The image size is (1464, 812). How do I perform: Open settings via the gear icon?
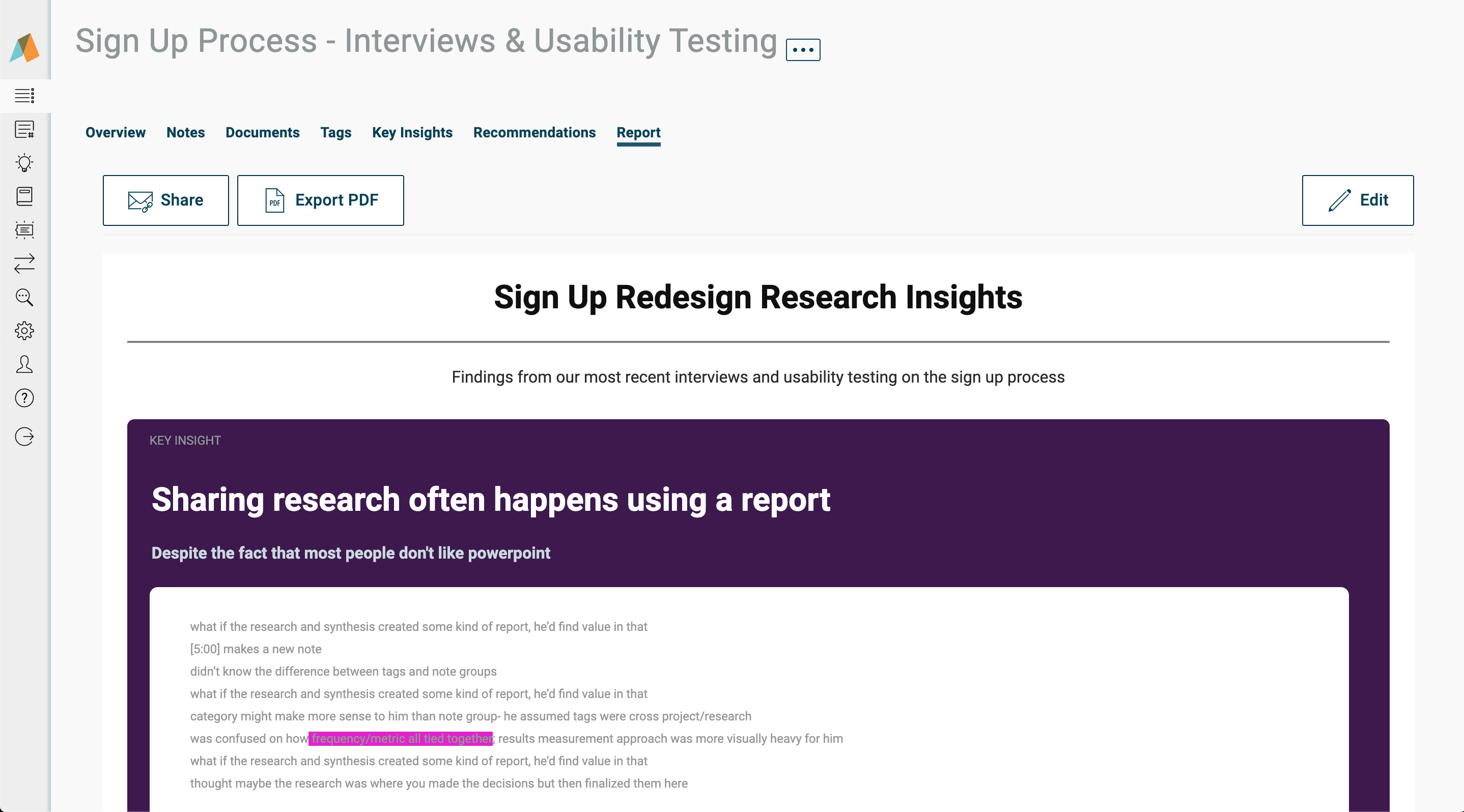coord(24,331)
